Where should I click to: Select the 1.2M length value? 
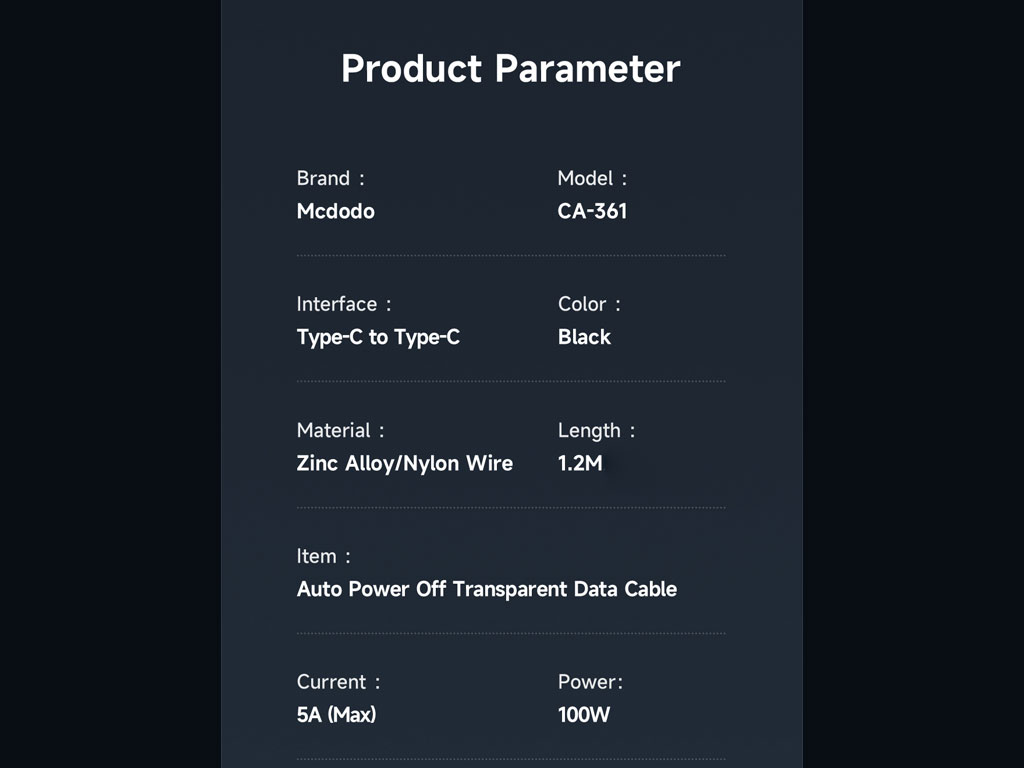pyautogui.click(x=580, y=463)
